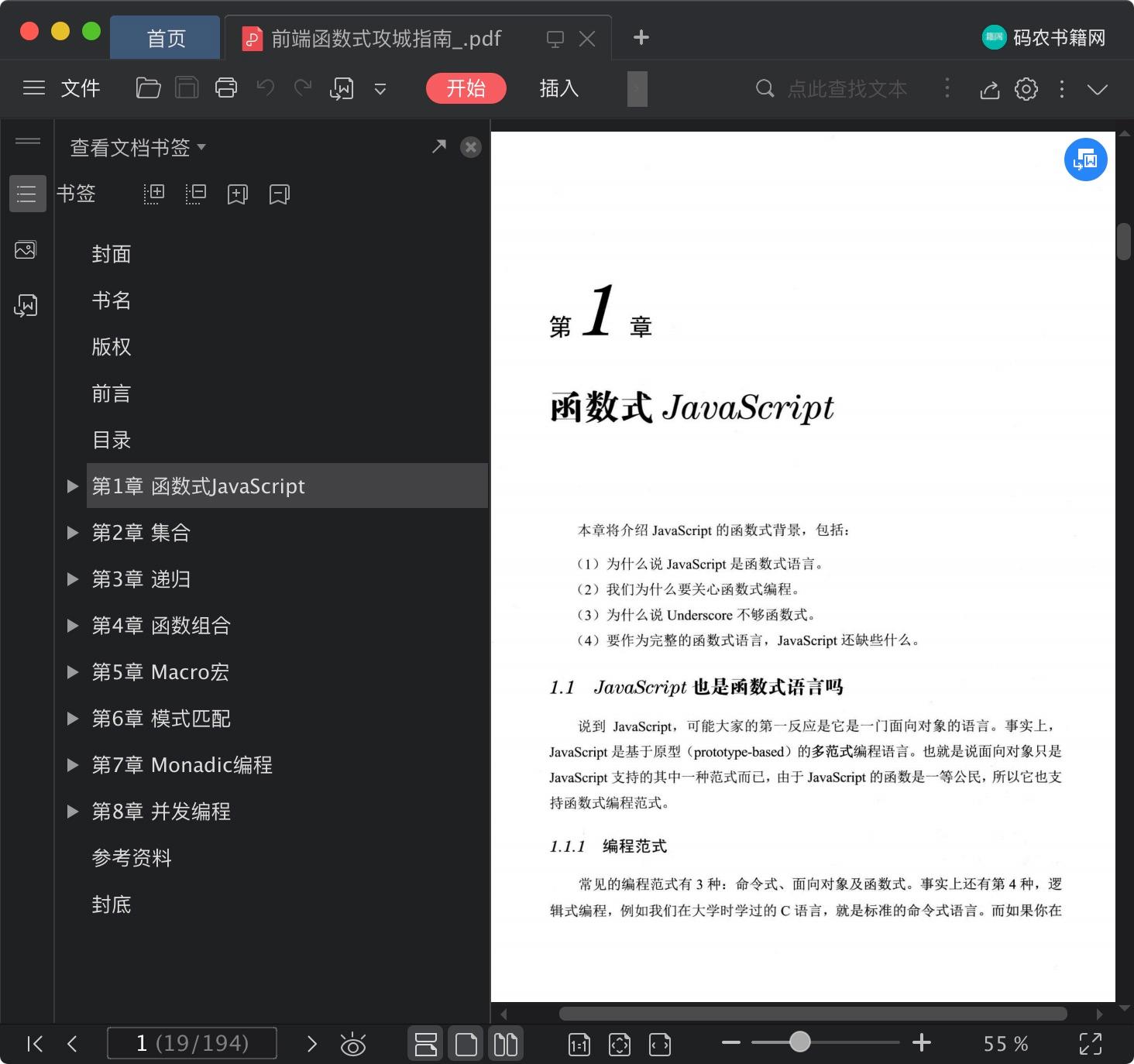This screenshot has width=1134, height=1064.
Task: Click the sidebar convert document icon
Action: click(x=26, y=306)
